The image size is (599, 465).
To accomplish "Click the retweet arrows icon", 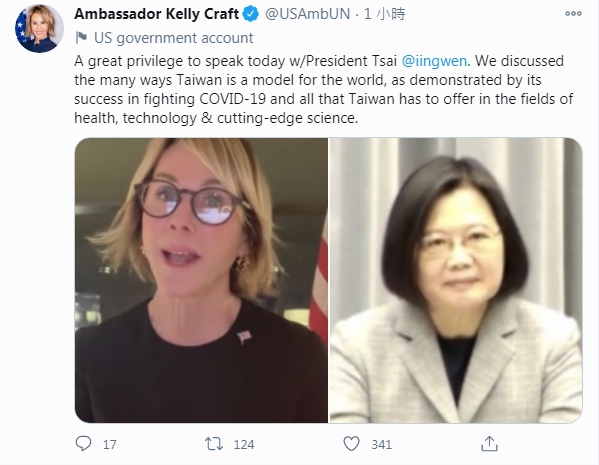I will coord(214,444).
